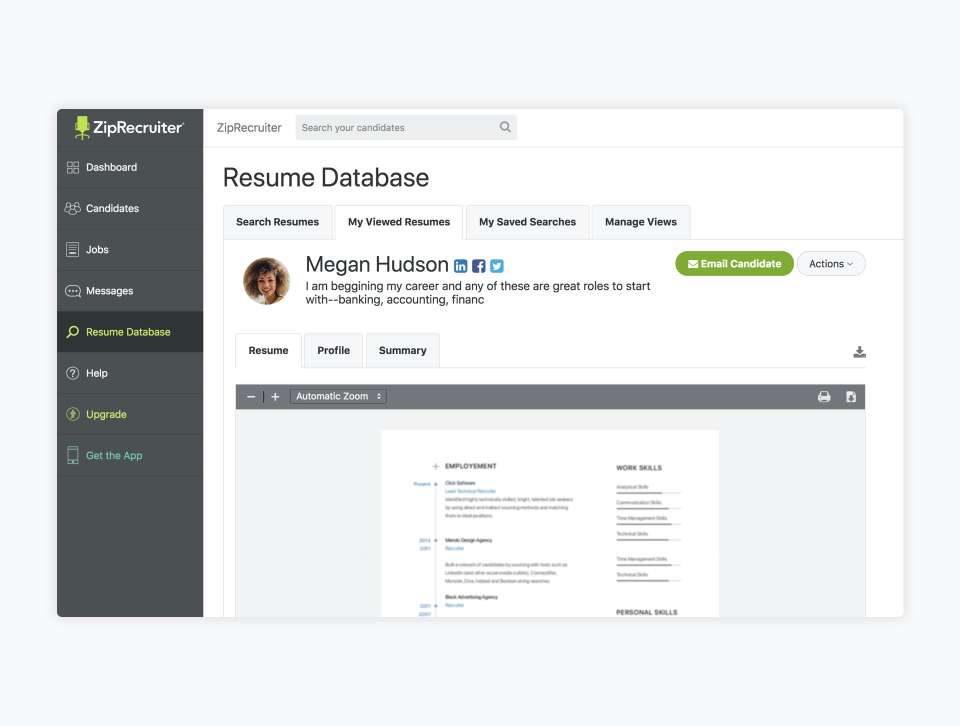Click the Search your candidates field
The width and height of the screenshot is (960, 726).
pyautogui.click(x=396, y=128)
